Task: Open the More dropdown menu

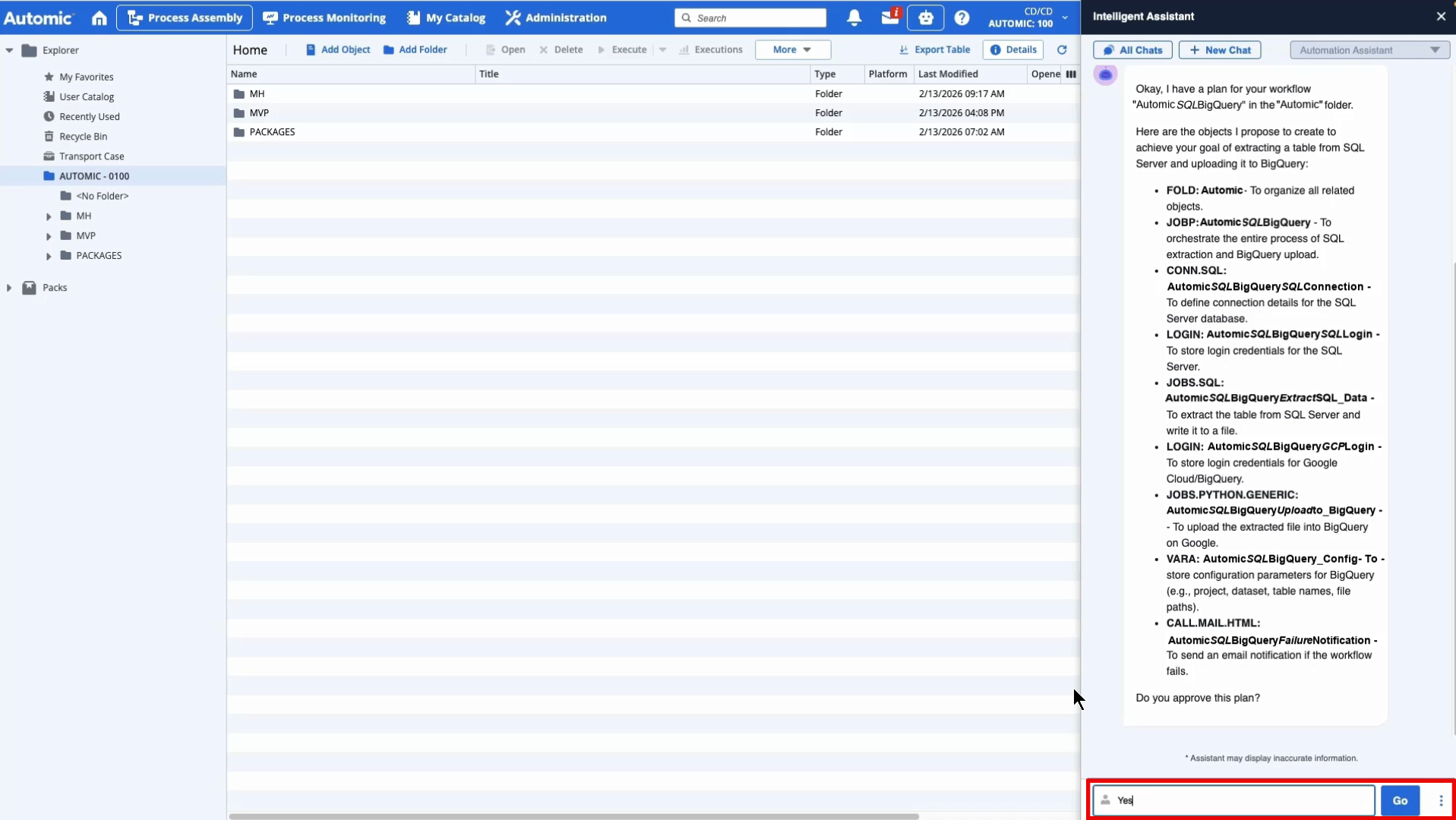Action: 792,50
